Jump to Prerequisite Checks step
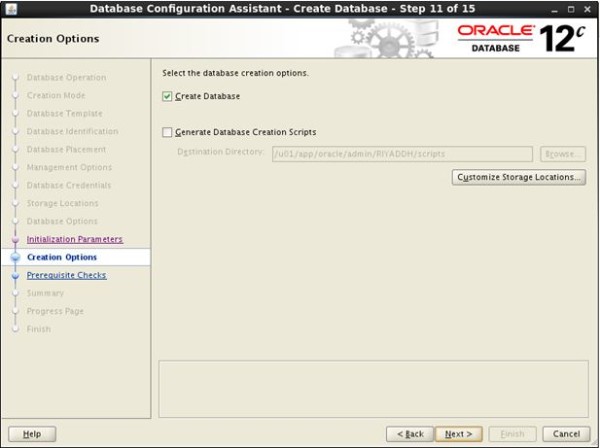Screen dimensions: 600x448 coord(67,275)
